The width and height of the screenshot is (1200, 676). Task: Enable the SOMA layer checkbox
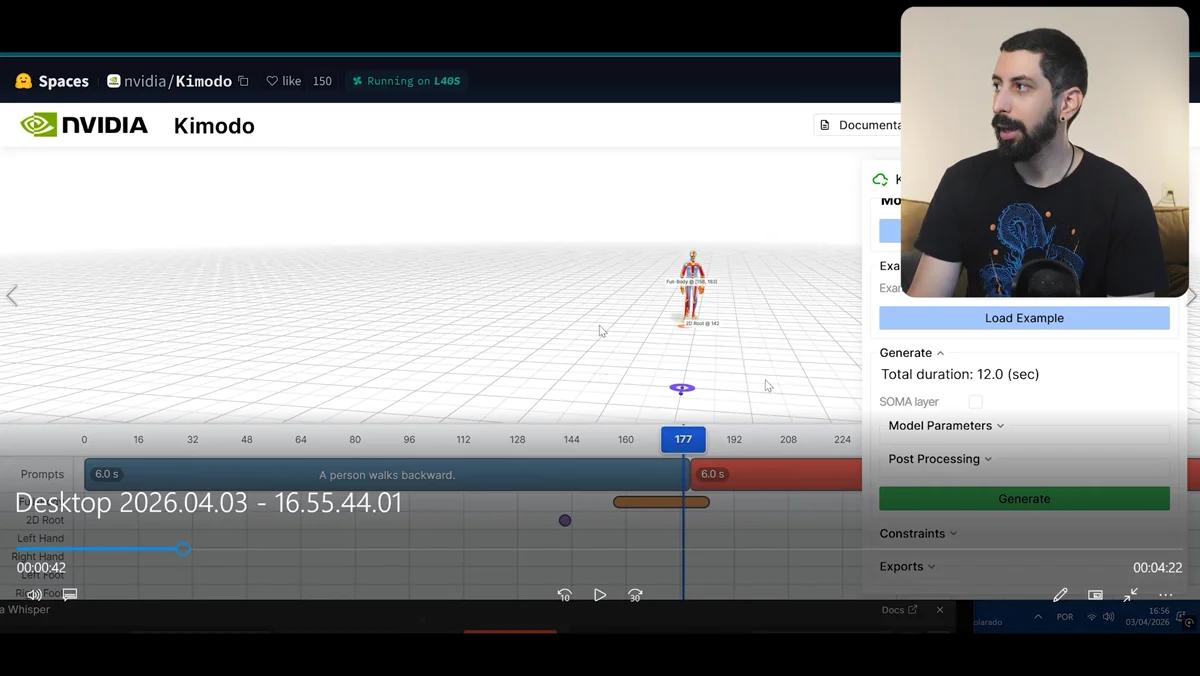[975, 400]
